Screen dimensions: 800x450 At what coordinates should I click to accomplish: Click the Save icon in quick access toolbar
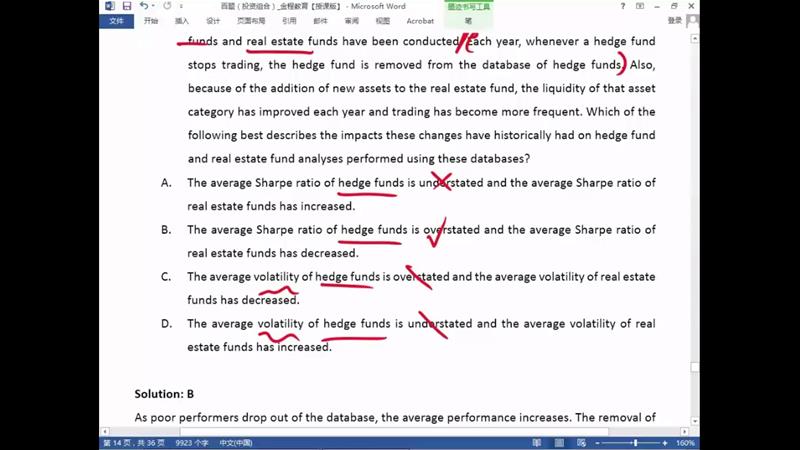coord(127,6)
